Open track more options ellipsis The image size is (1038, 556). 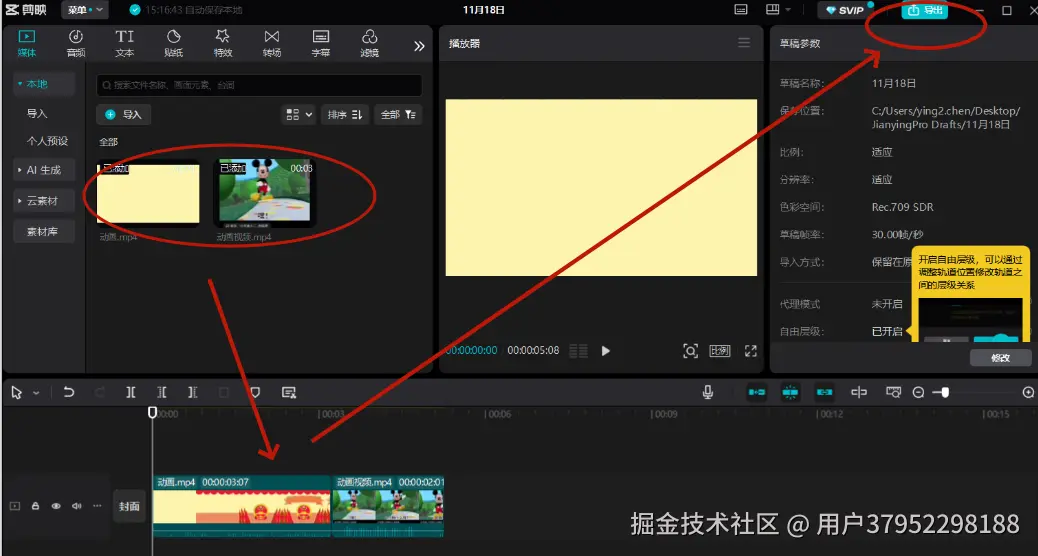[x=97, y=506]
